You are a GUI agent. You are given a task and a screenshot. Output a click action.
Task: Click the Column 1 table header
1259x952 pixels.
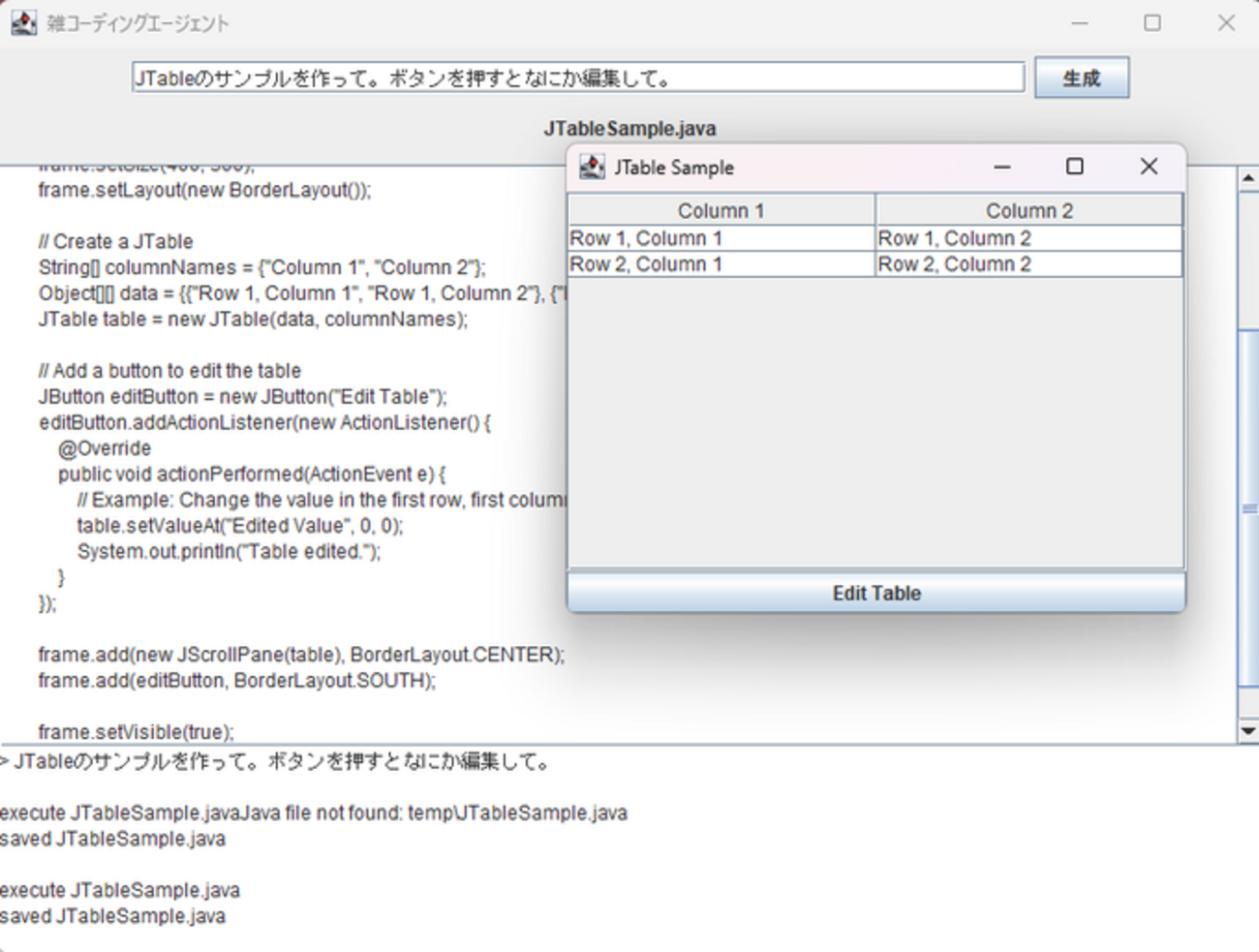click(x=722, y=210)
